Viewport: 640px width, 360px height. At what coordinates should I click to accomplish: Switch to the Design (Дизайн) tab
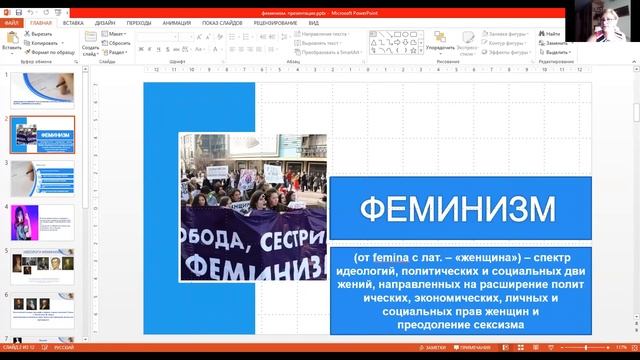point(105,23)
